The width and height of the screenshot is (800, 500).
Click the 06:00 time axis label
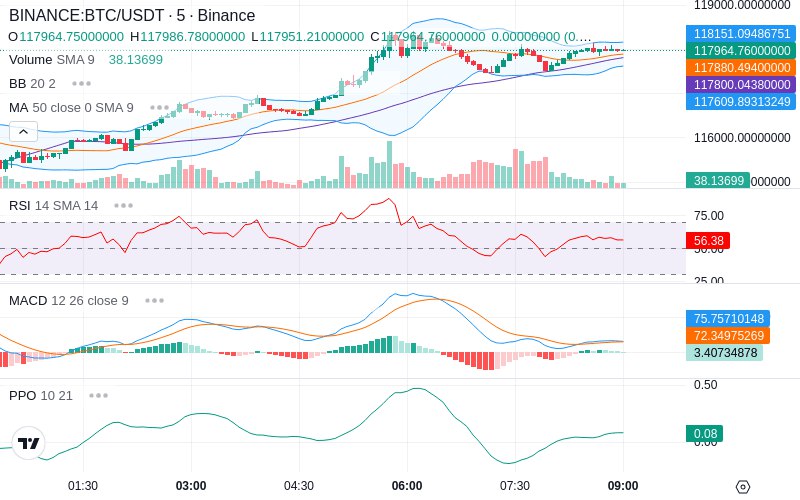(407, 486)
